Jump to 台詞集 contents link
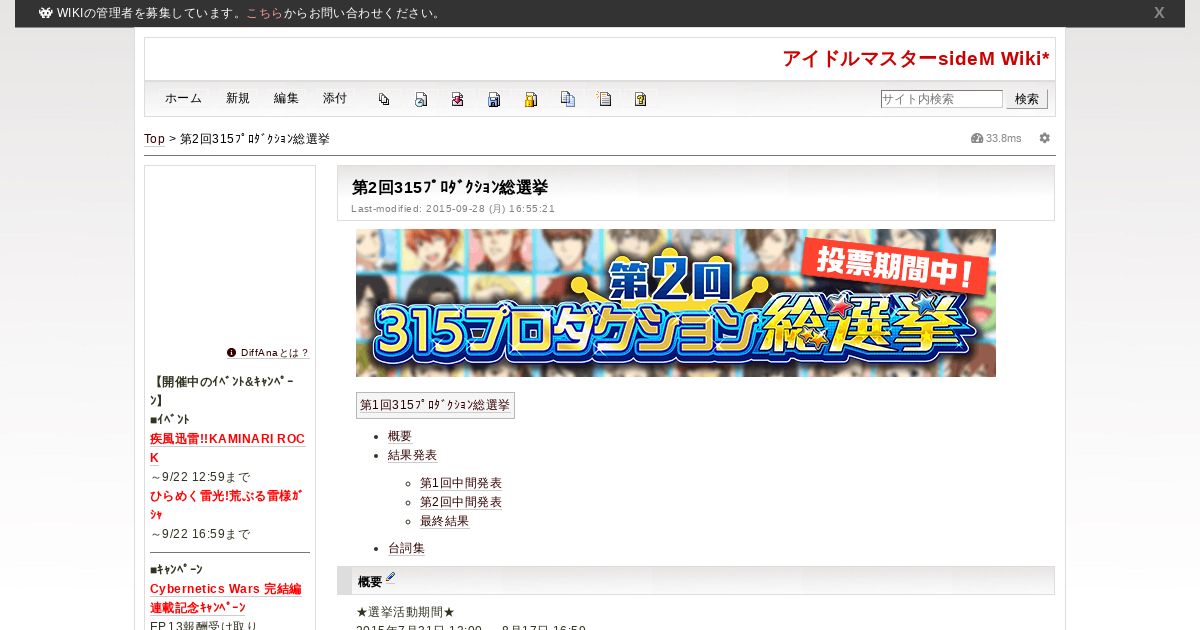The height and width of the screenshot is (630, 1200). [x=406, y=549]
